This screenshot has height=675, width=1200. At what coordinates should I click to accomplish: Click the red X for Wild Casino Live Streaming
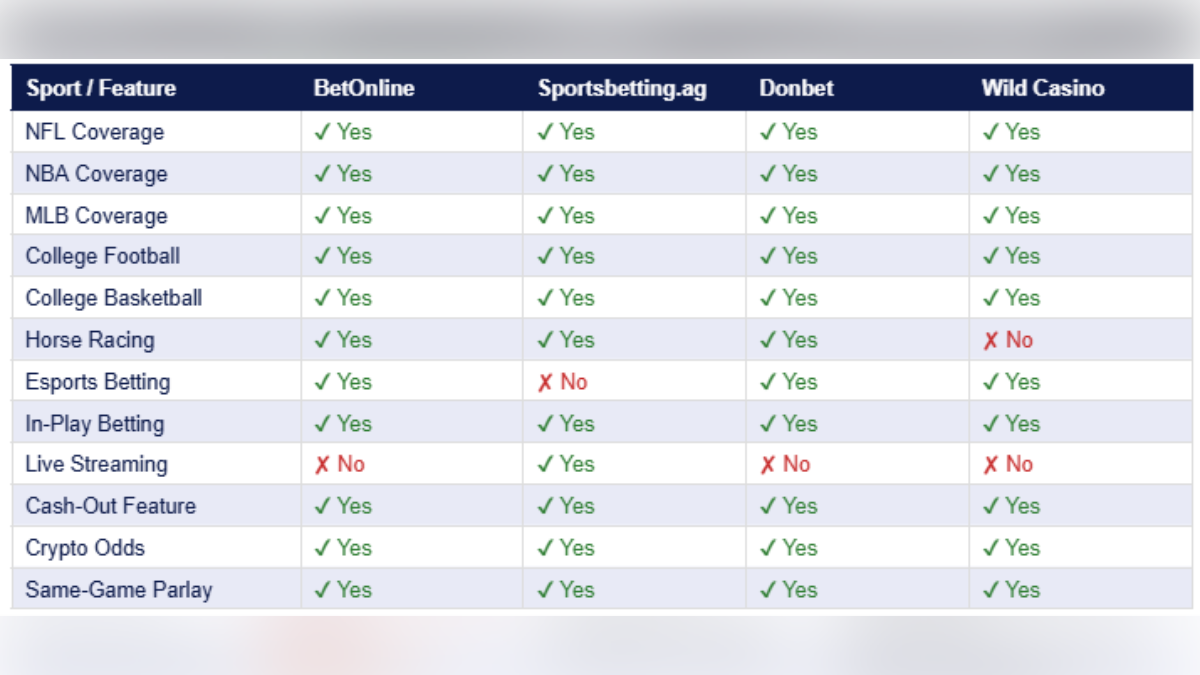991,464
